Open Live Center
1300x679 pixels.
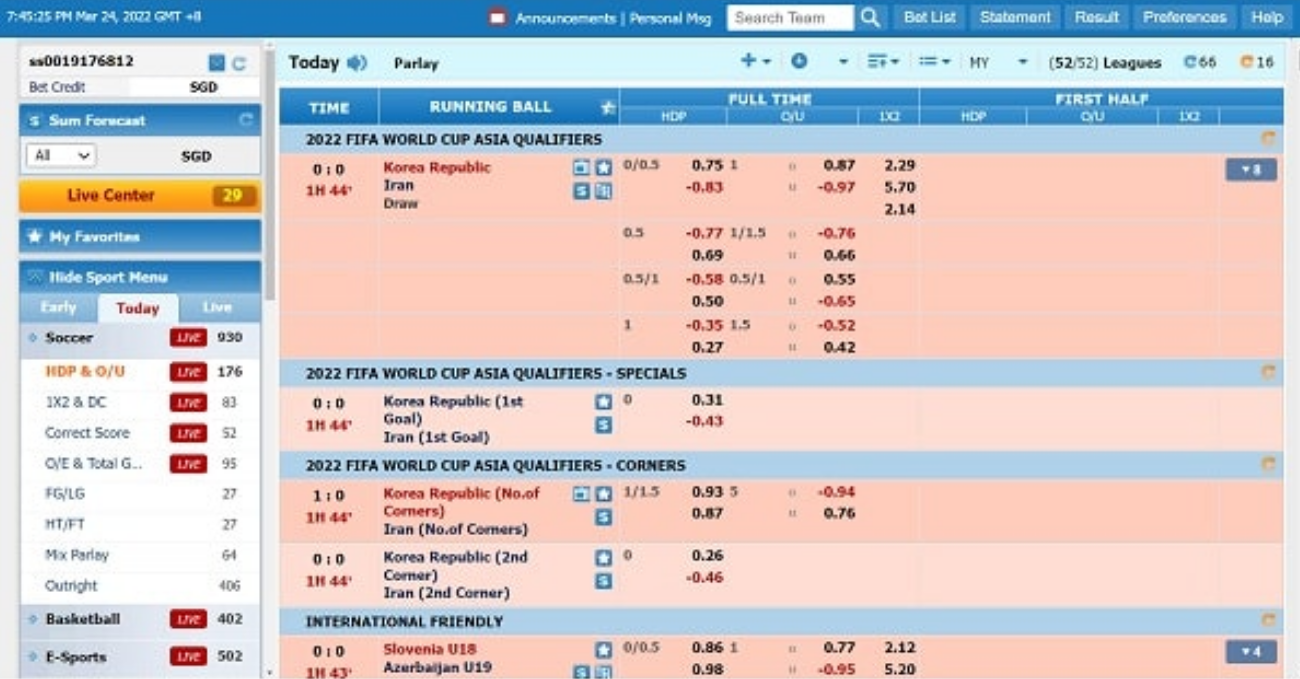pyautogui.click(x=140, y=195)
